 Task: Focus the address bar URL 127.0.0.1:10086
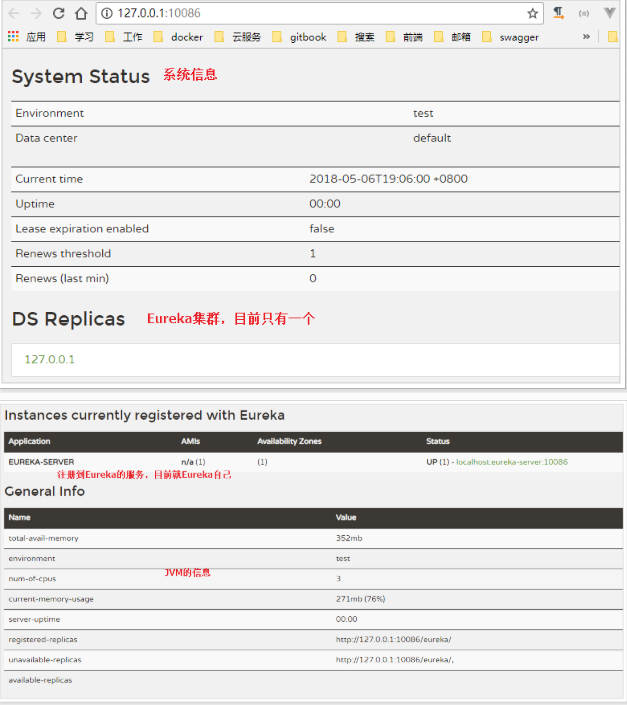[x=159, y=13]
